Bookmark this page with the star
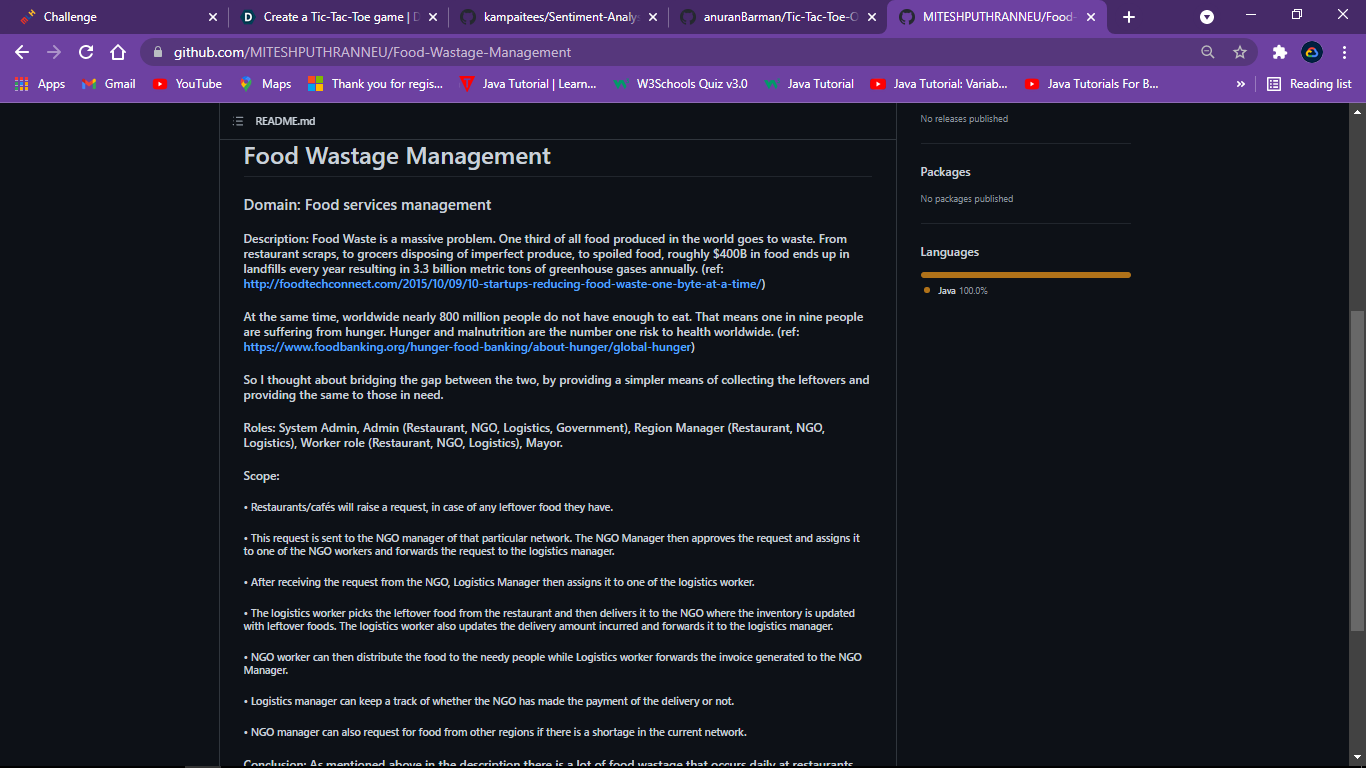Screen dimensions: 1366x768 1240,52
